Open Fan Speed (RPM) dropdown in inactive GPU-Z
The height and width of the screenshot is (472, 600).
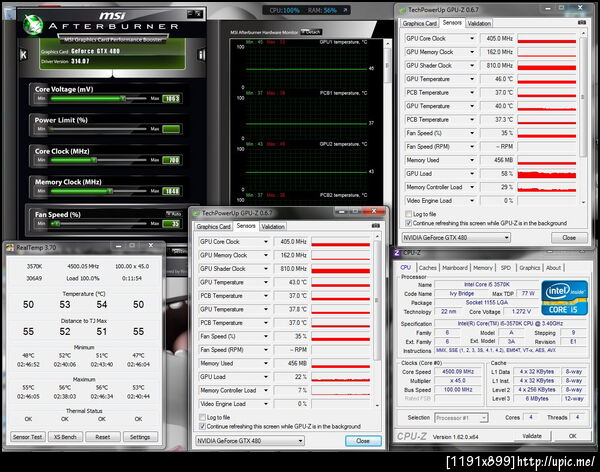click(x=472, y=146)
